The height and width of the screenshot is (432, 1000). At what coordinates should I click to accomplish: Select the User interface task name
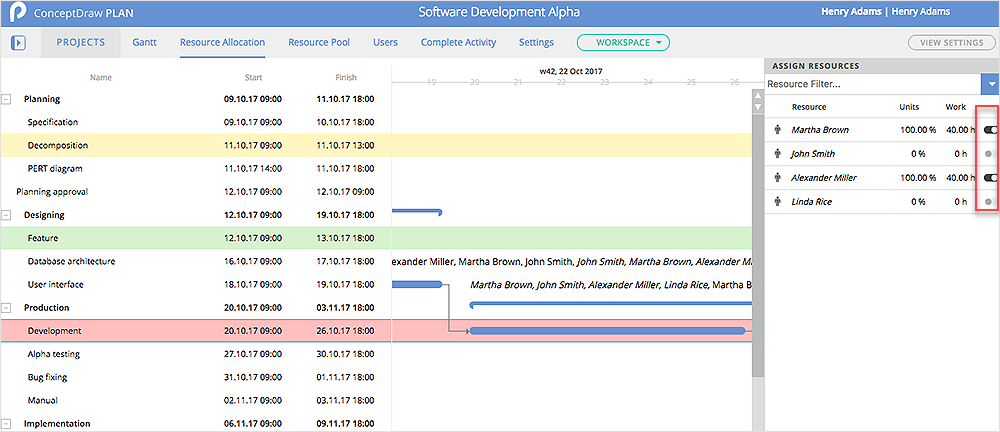click(55, 285)
